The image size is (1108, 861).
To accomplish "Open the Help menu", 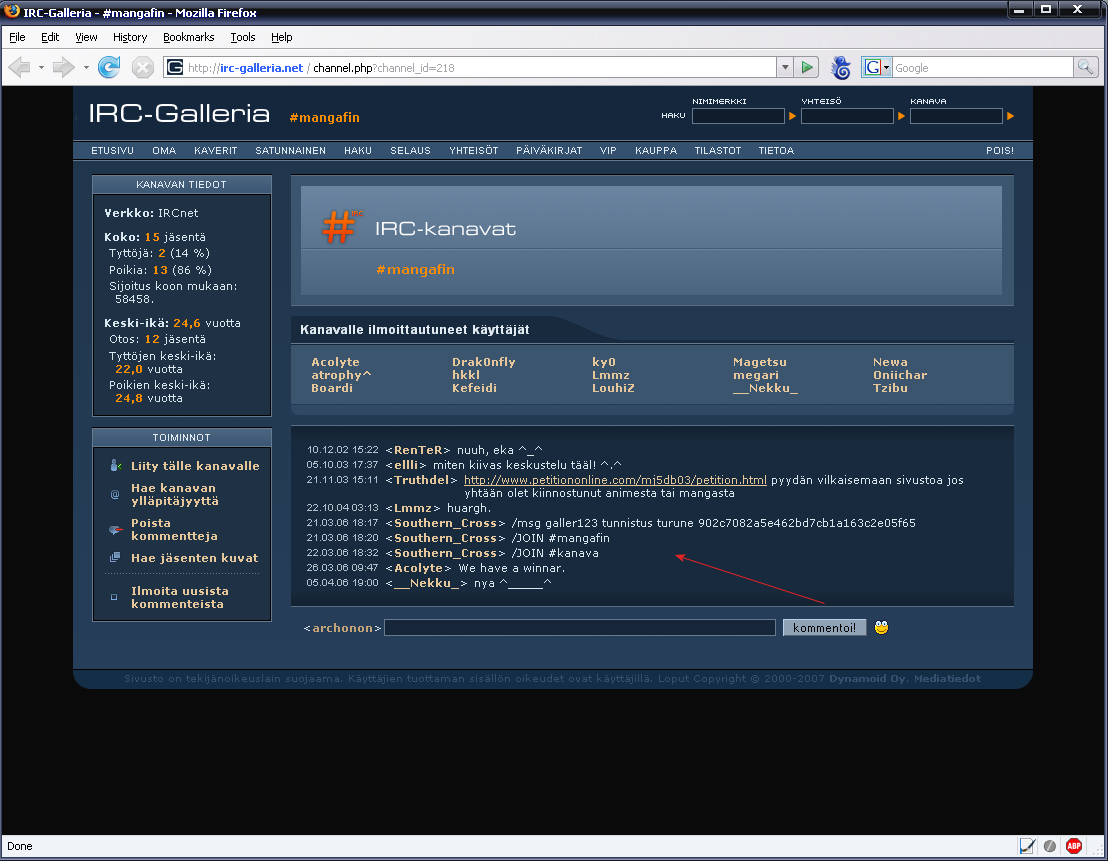I will pos(281,37).
